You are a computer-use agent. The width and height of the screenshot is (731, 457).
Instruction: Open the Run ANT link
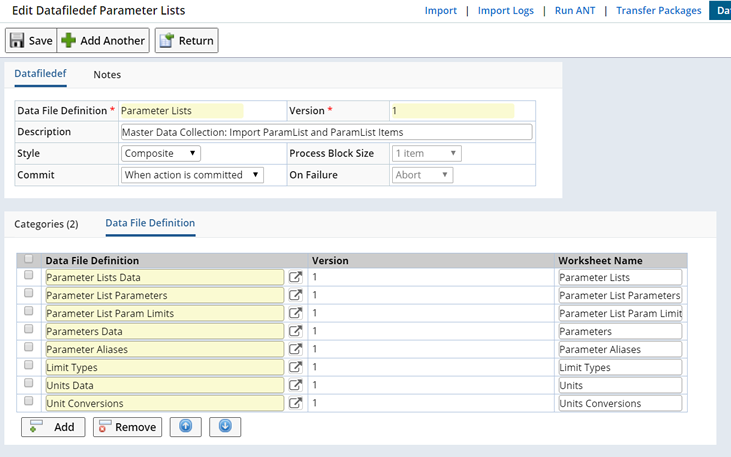click(x=575, y=11)
